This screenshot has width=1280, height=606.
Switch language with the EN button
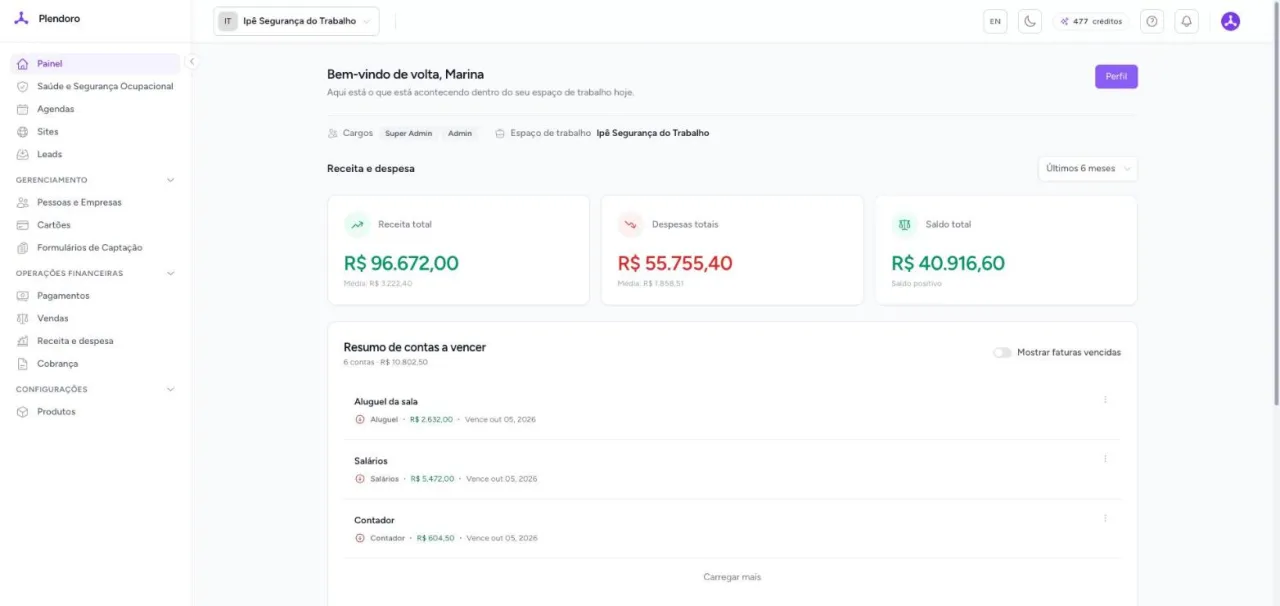995,21
